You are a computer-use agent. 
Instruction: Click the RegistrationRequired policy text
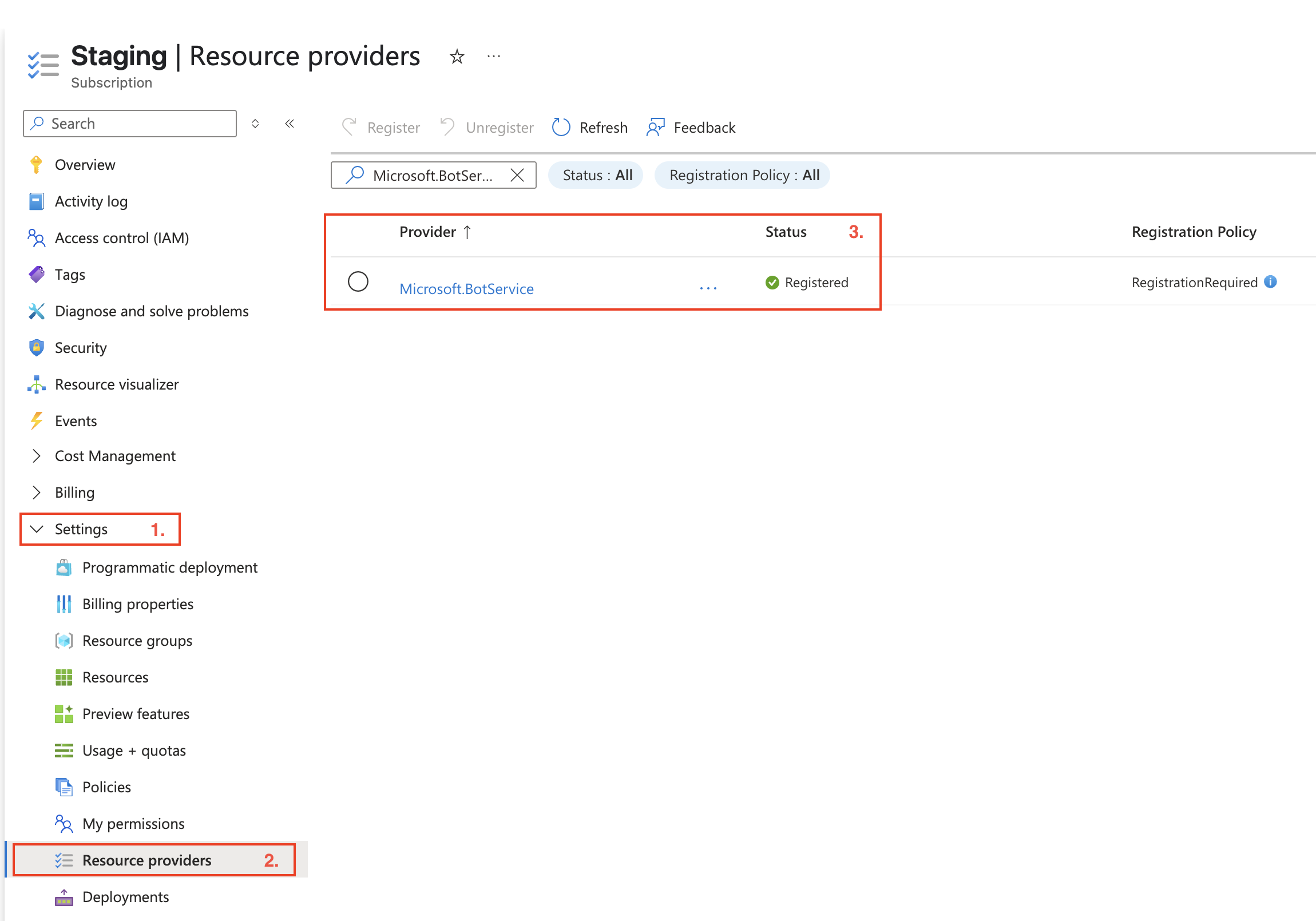(1195, 283)
